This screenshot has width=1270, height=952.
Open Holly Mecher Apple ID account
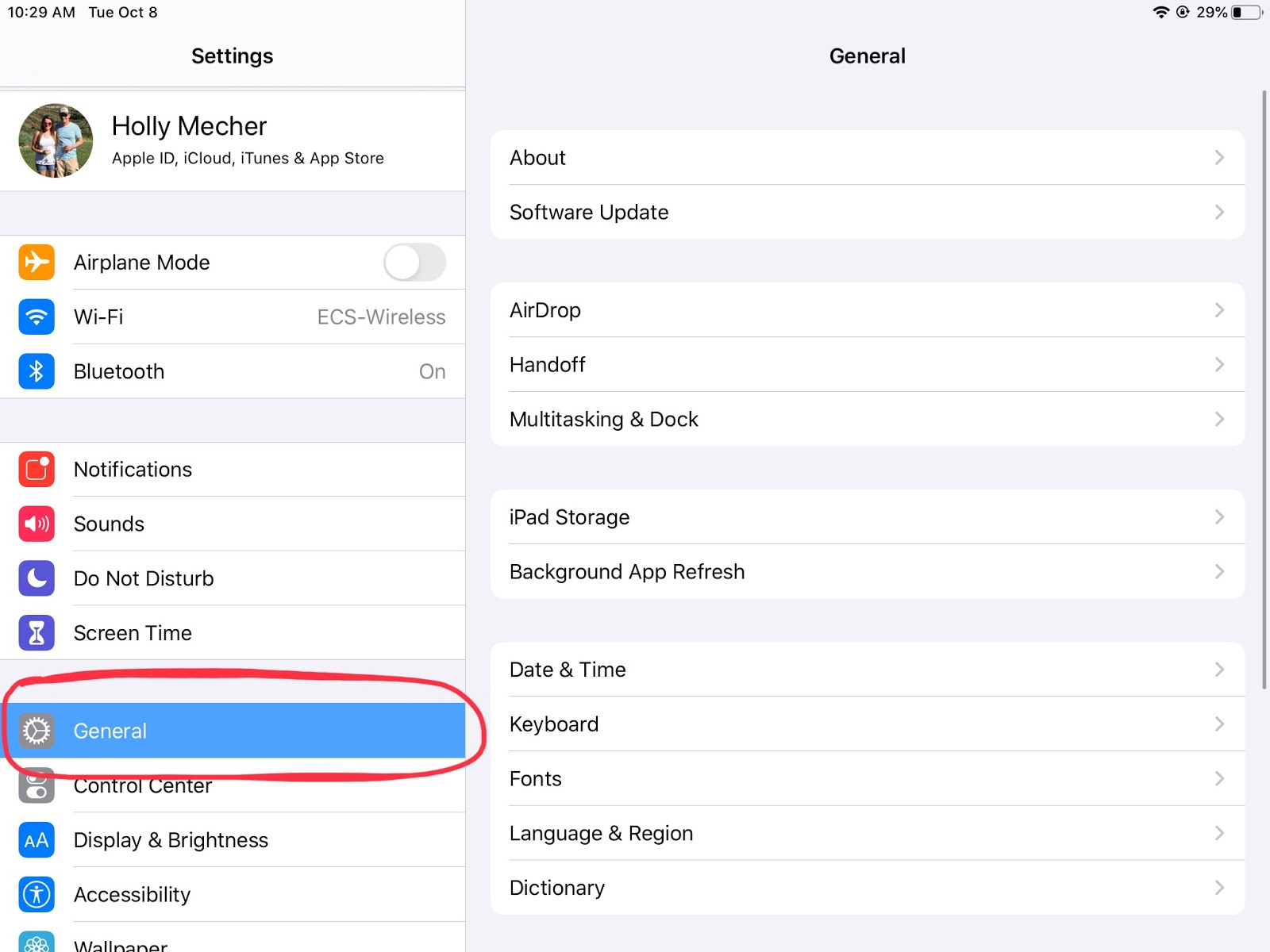(233, 141)
